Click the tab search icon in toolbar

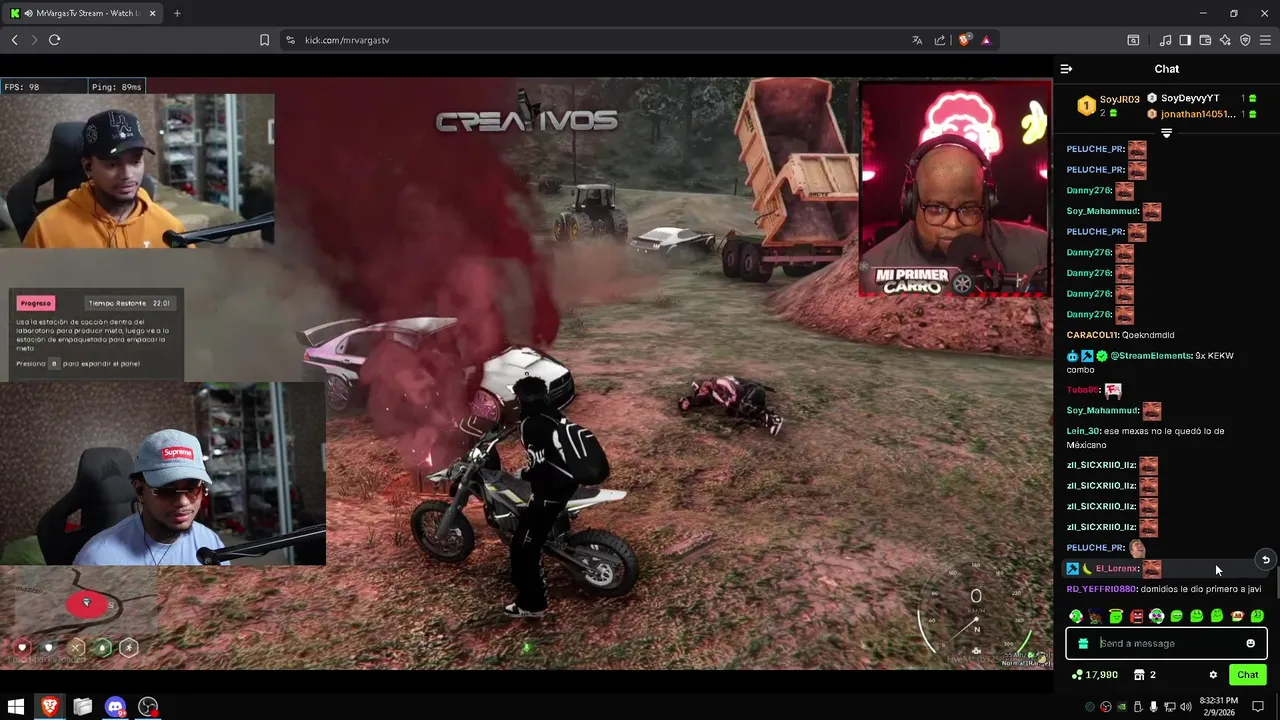pyautogui.click(x=1133, y=40)
